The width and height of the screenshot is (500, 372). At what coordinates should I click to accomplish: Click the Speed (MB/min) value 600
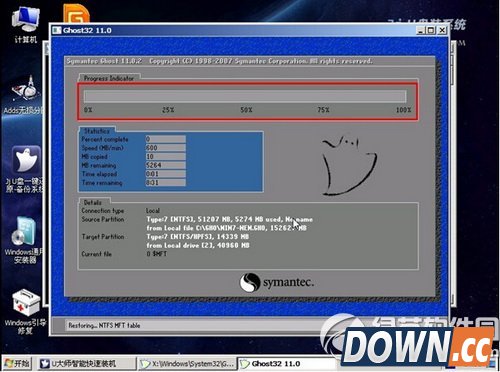tap(165, 148)
